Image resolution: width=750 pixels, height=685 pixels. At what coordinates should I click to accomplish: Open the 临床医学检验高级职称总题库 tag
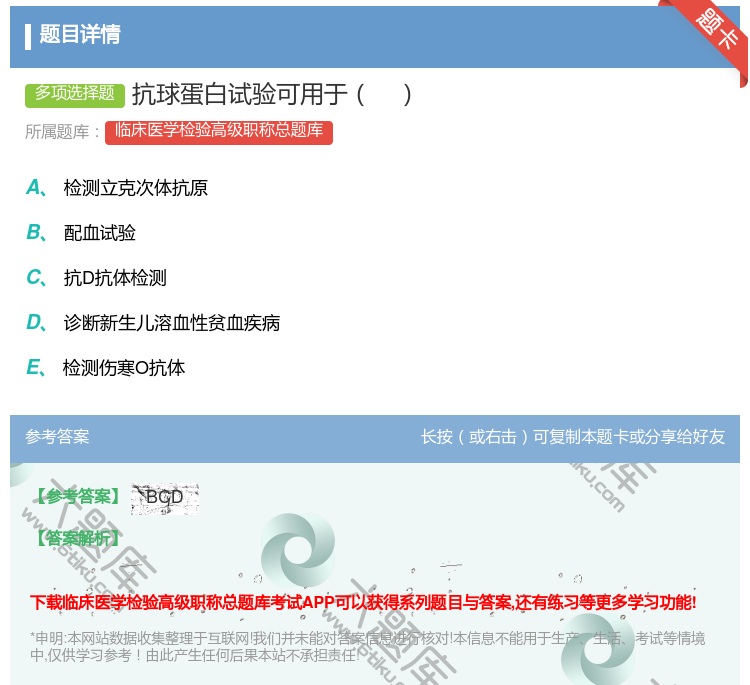[219, 132]
